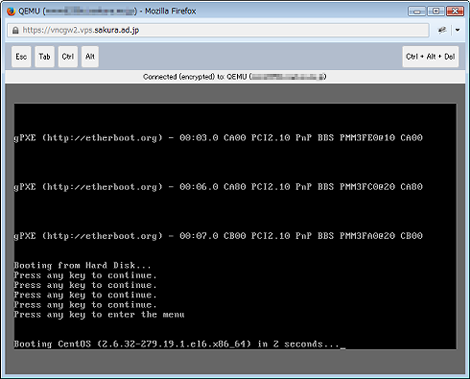The height and width of the screenshot is (379, 470).
Task: Send the Esc key to the console
Action: click(21, 57)
